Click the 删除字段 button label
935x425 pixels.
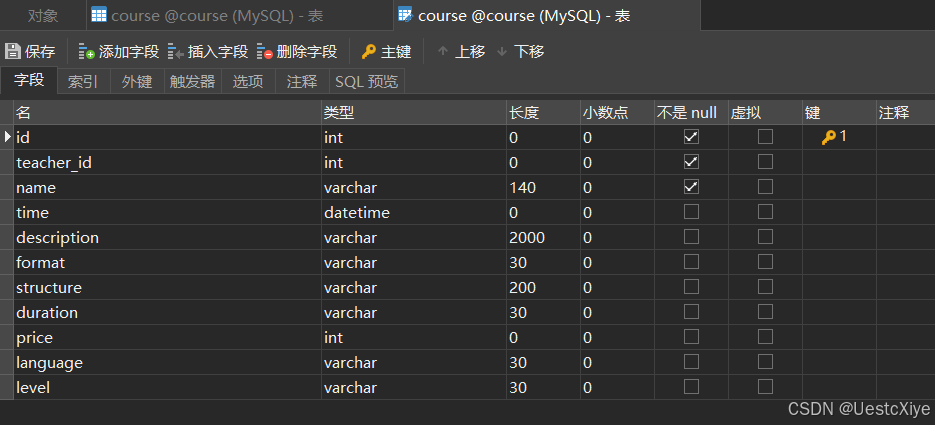307,52
